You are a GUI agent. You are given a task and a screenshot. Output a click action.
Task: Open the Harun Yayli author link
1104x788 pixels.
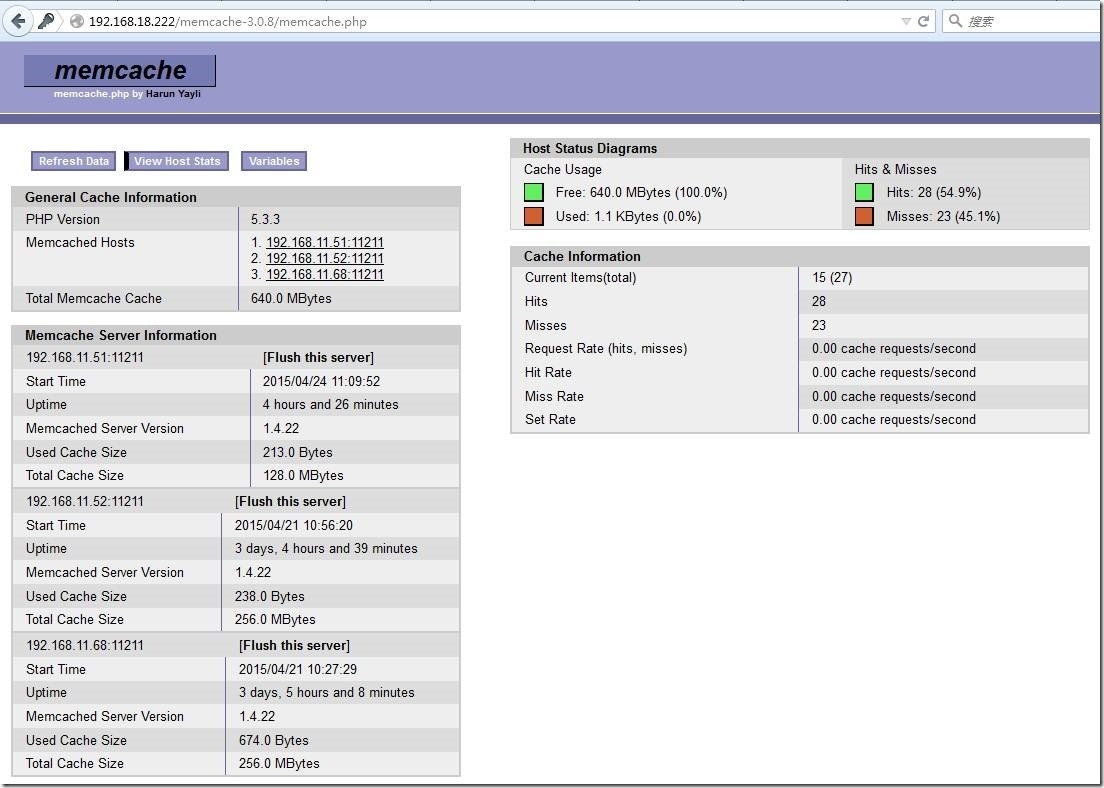point(173,94)
